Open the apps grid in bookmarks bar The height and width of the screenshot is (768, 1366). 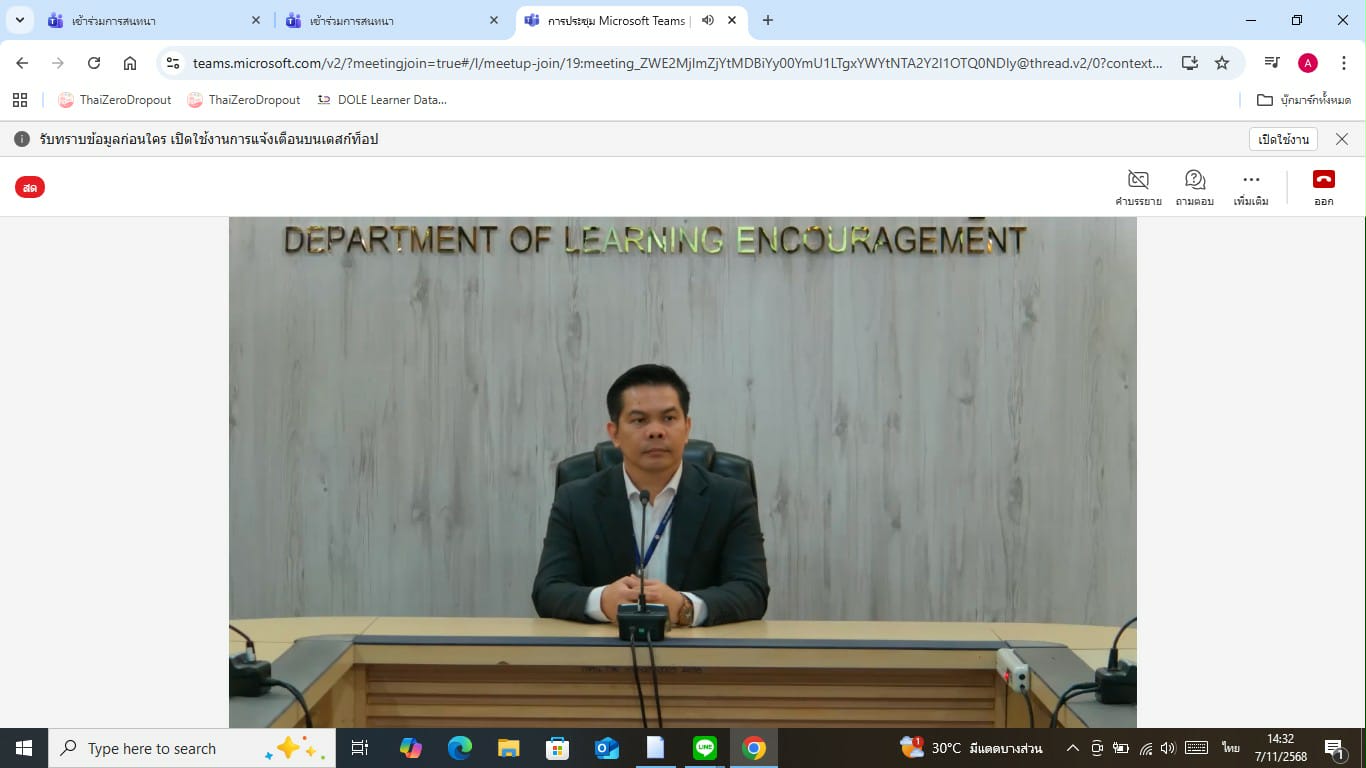click(x=20, y=100)
